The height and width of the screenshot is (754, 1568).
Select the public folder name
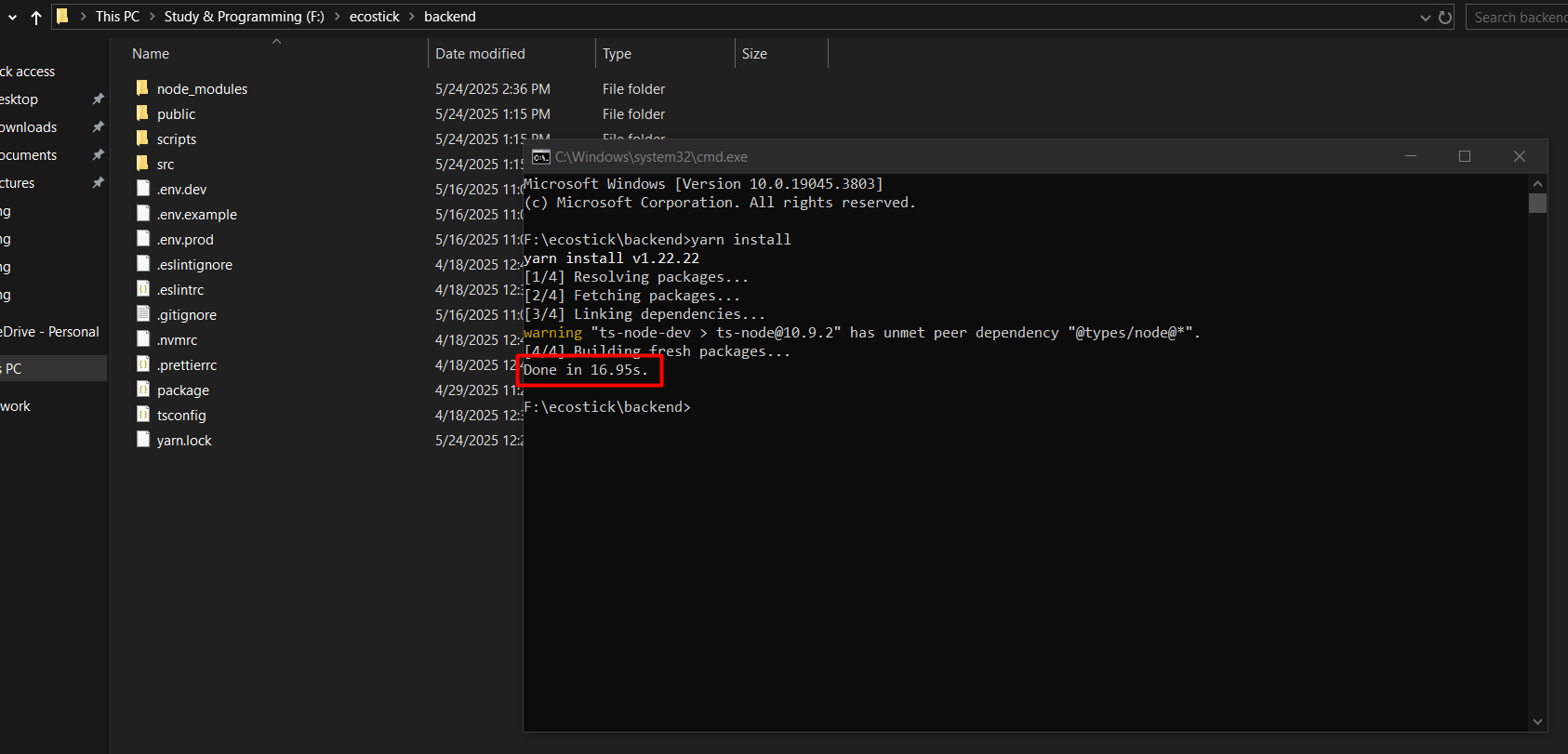[x=176, y=114]
